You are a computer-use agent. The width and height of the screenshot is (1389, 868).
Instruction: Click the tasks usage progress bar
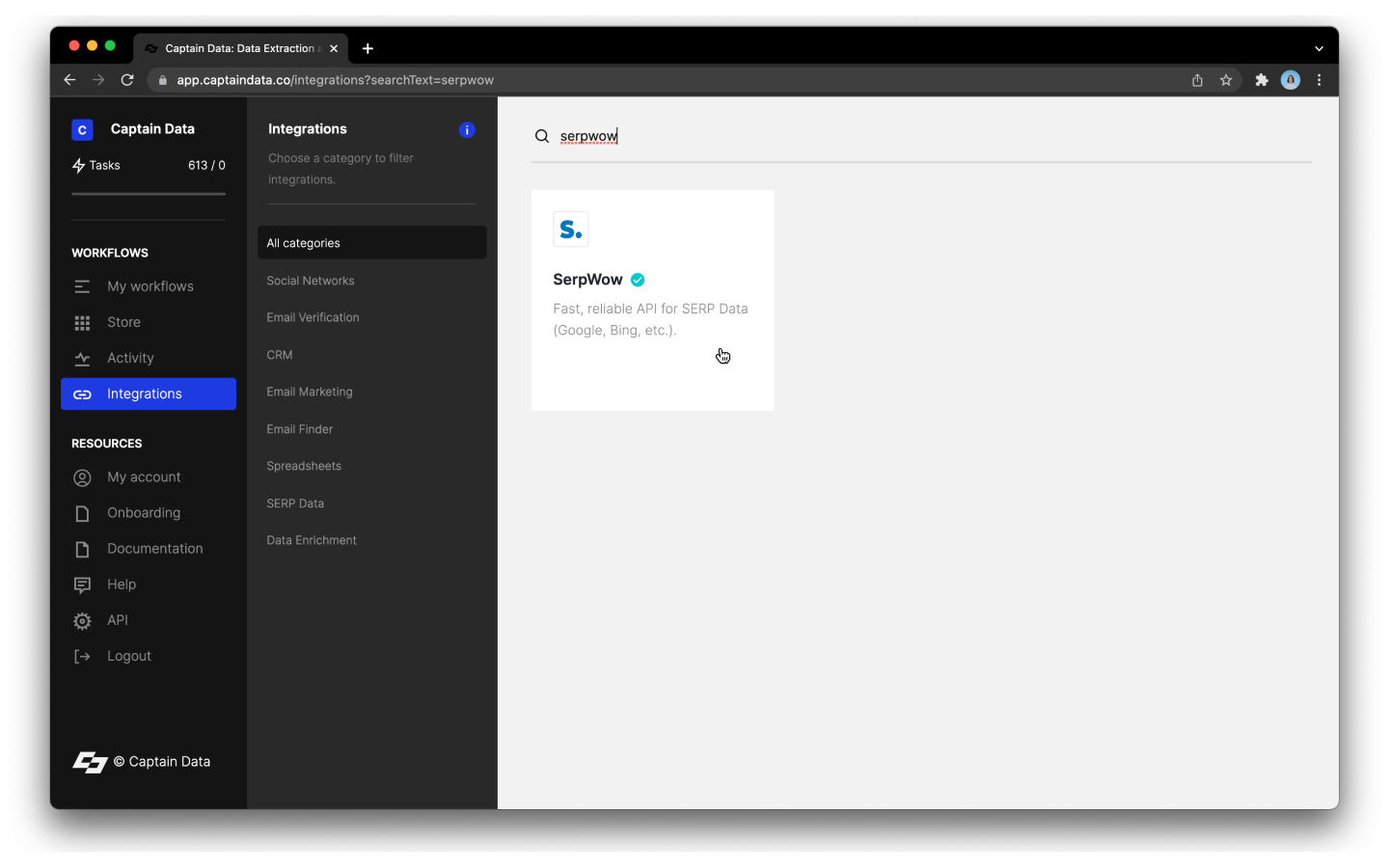pos(149,194)
